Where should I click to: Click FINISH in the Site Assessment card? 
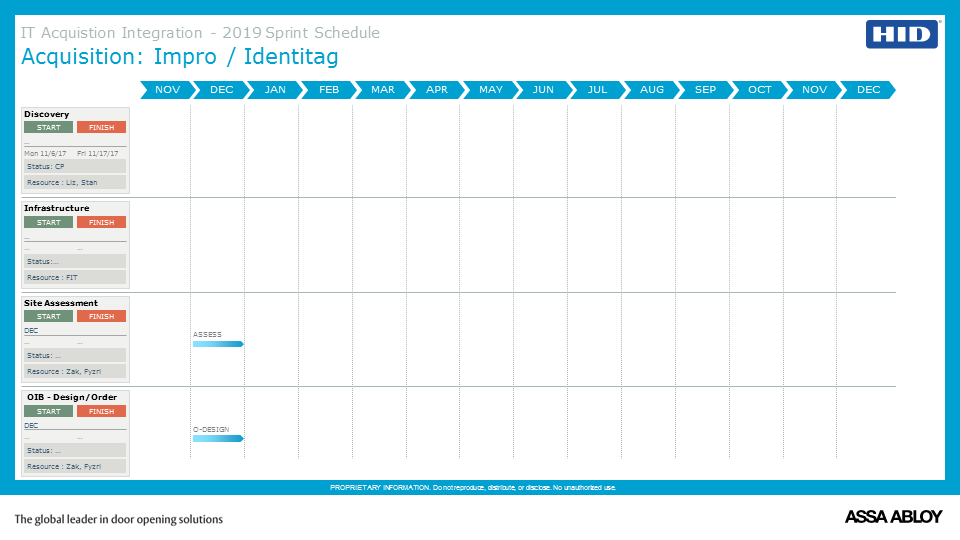[102, 317]
